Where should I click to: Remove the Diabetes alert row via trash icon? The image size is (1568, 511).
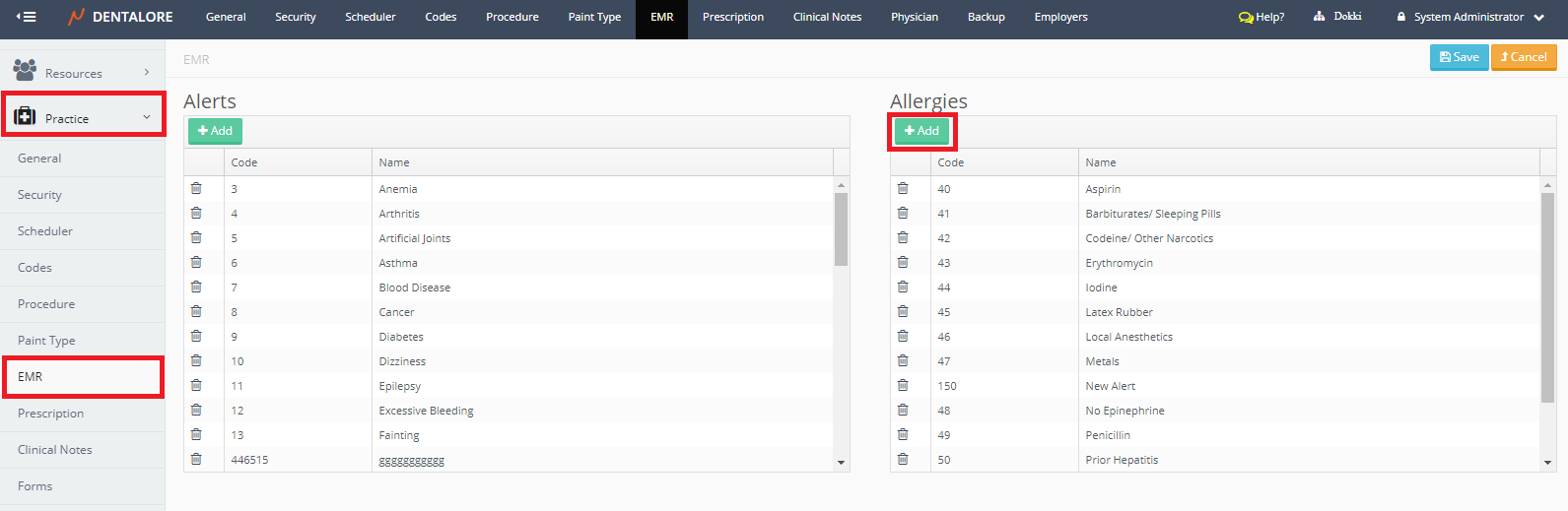[196, 337]
